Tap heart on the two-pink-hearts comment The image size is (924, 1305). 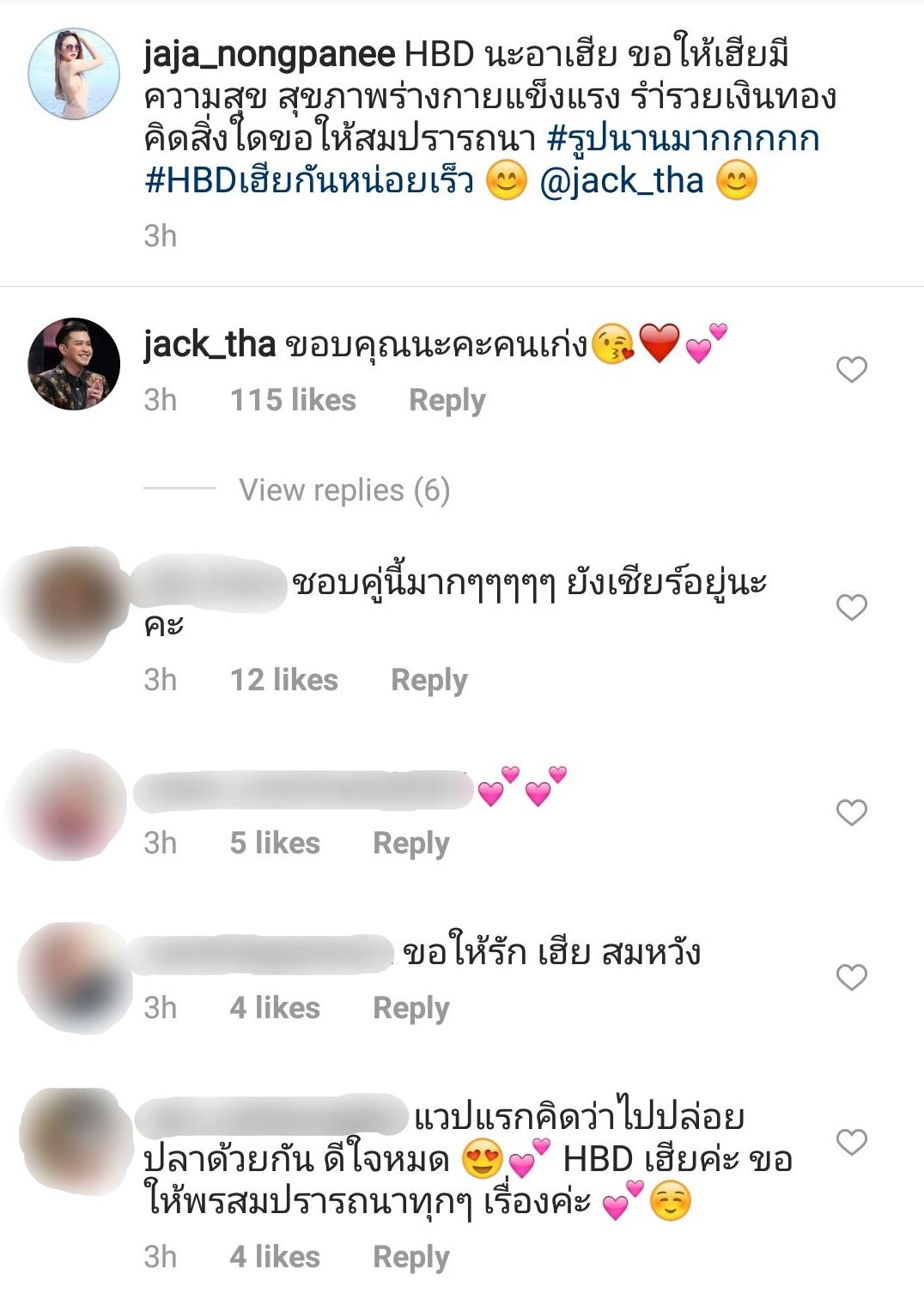851,812
